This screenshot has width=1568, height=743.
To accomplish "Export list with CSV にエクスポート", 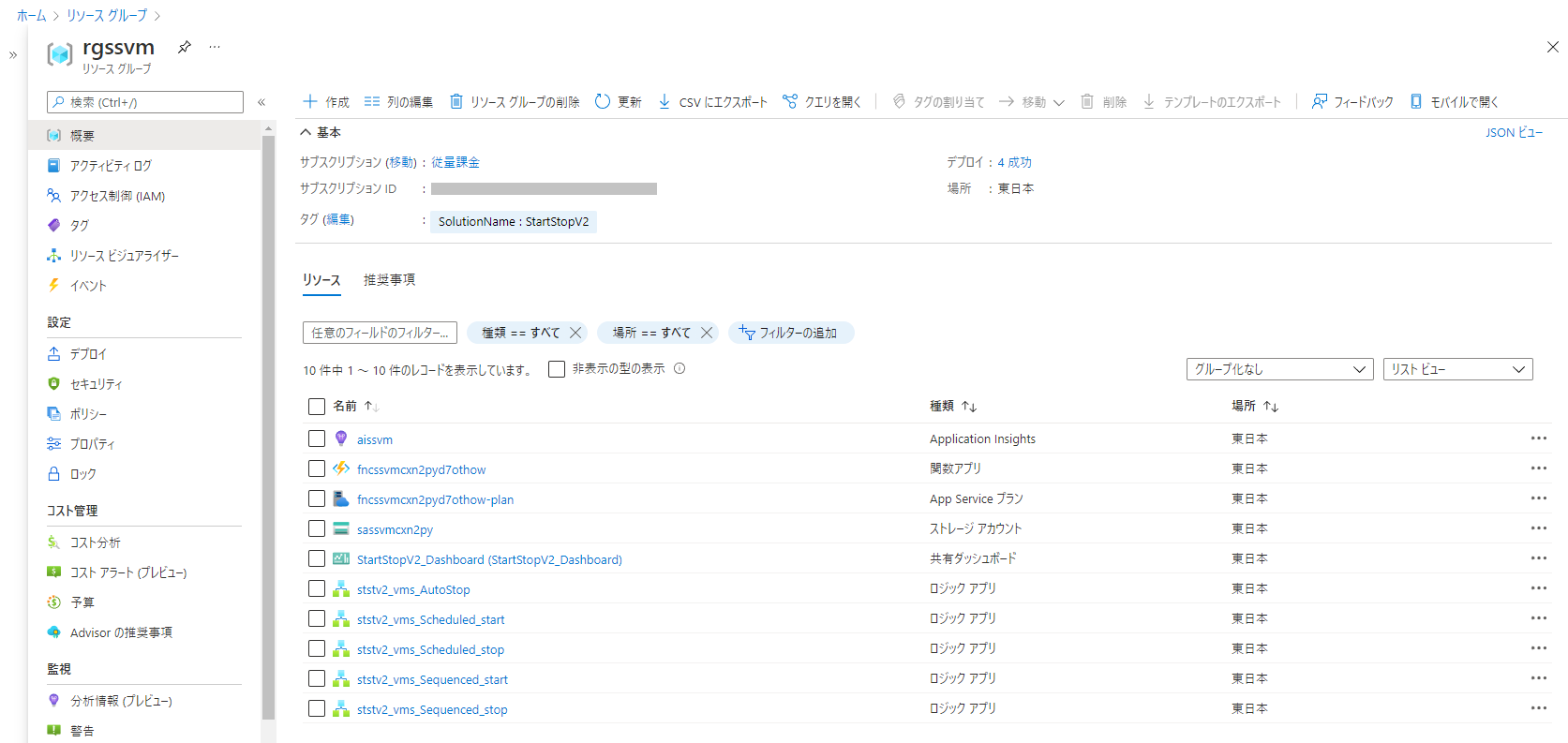I will (x=712, y=102).
